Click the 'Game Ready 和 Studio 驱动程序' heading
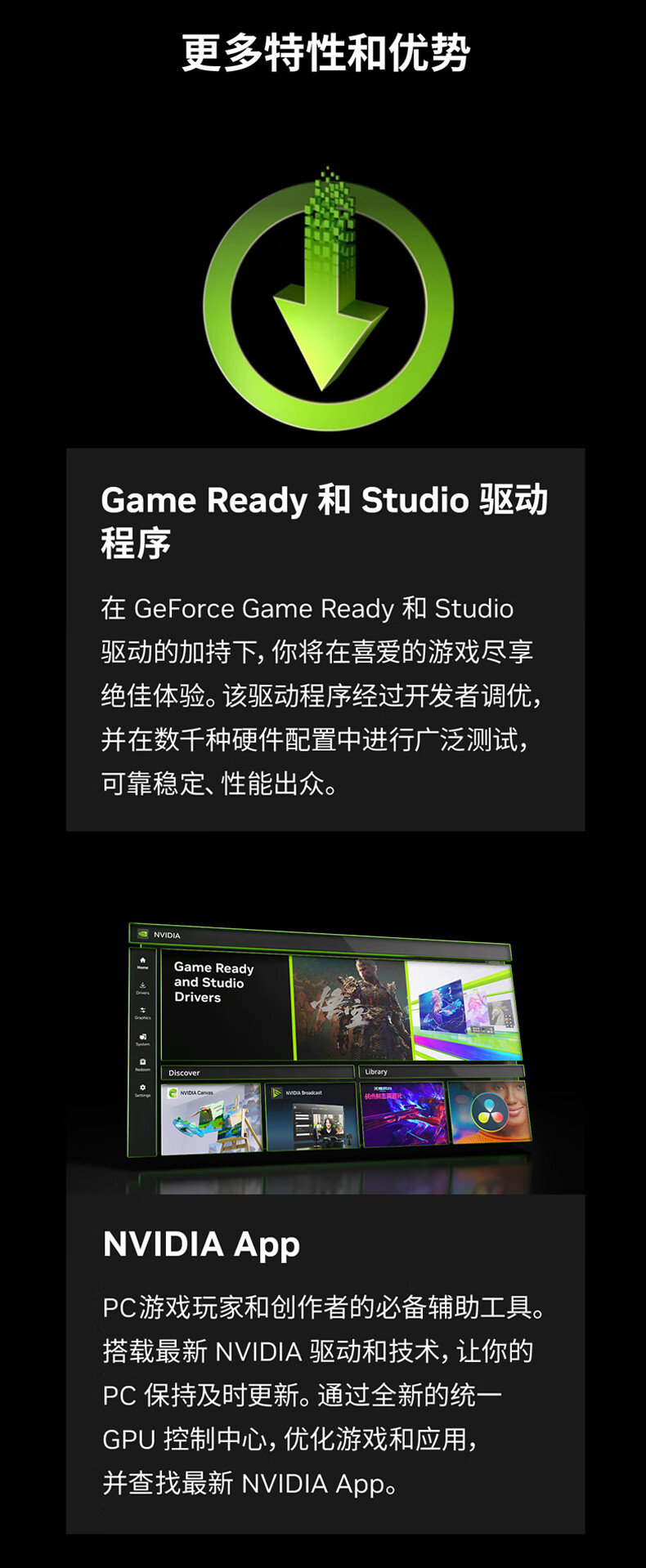 (x=324, y=521)
